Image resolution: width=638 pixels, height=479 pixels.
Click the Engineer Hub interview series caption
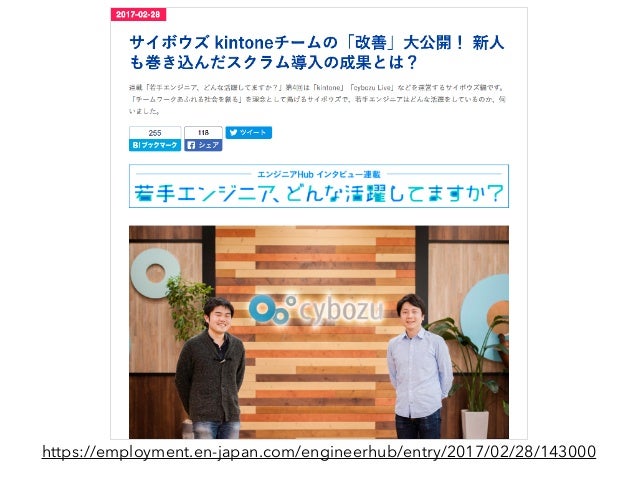319,175
